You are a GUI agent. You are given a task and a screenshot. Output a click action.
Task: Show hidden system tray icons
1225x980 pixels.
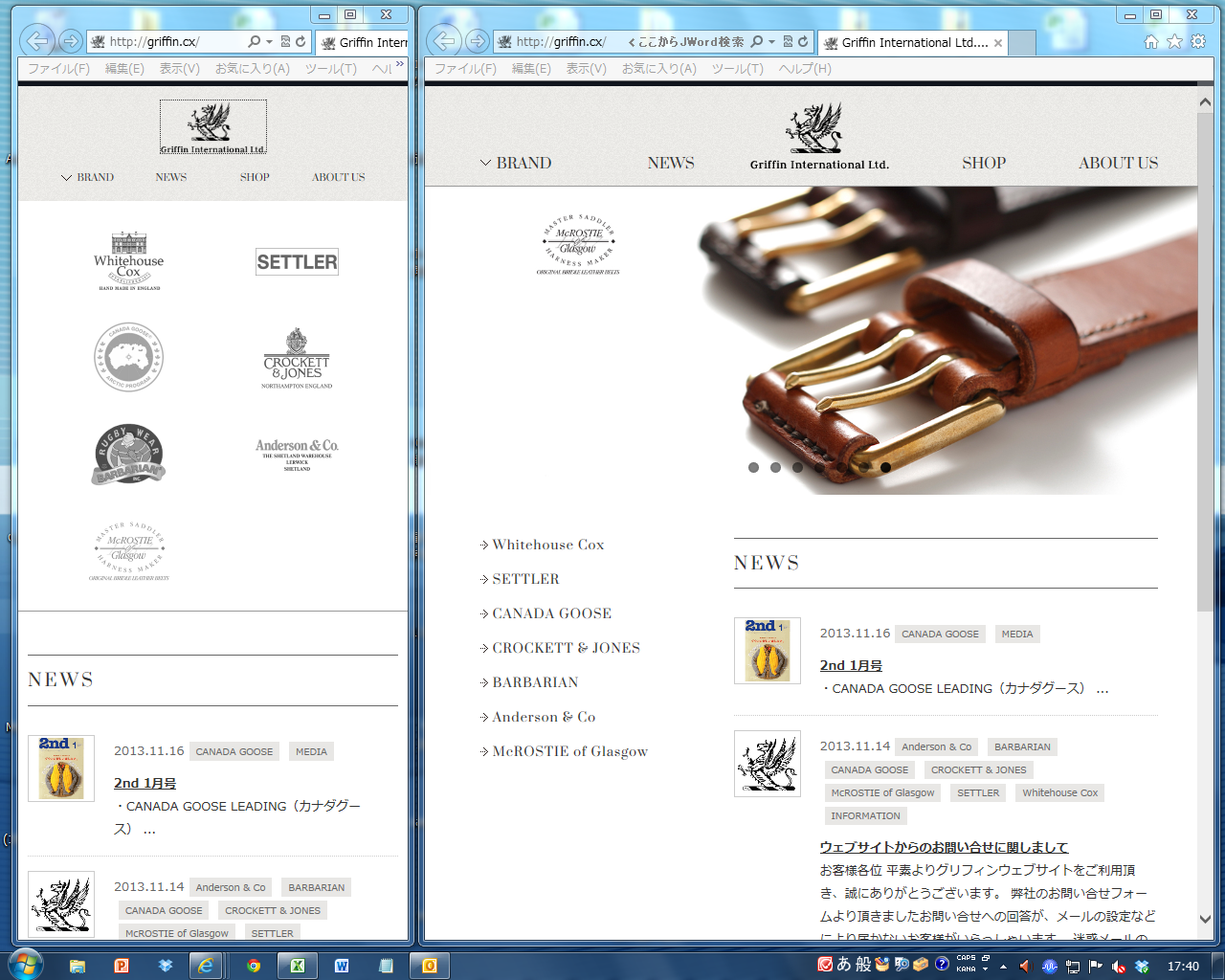click(x=1003, y=967)
